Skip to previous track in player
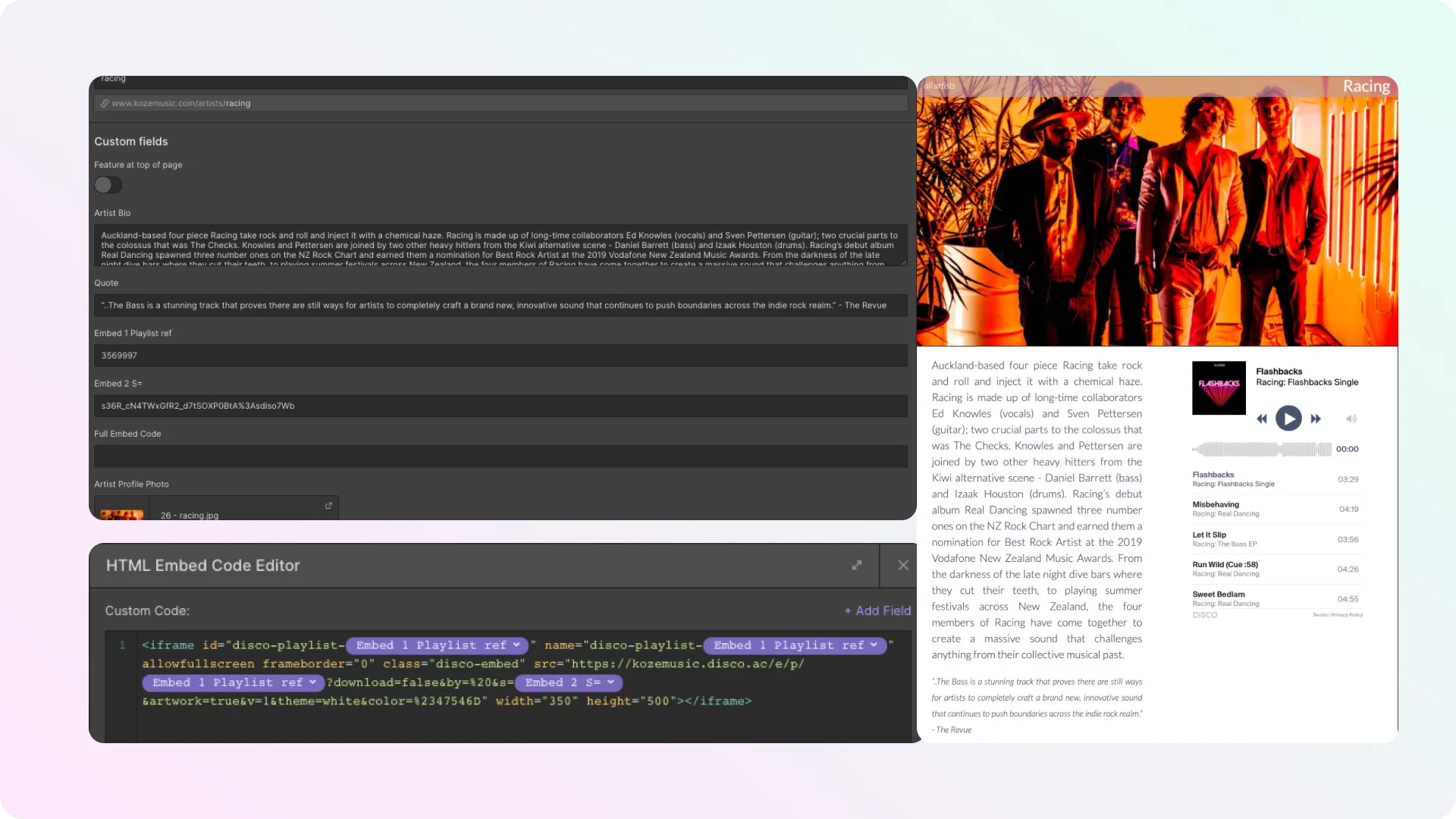 (1262, 419)
